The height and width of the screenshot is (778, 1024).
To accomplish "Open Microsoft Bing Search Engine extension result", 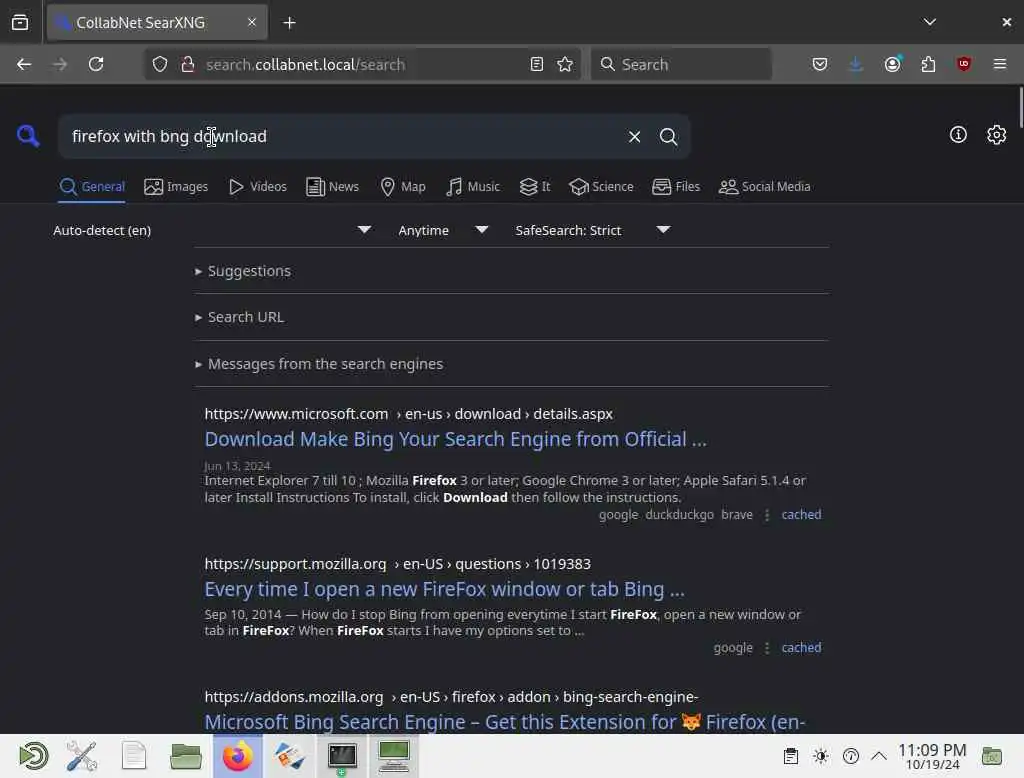I will point(505,722).
